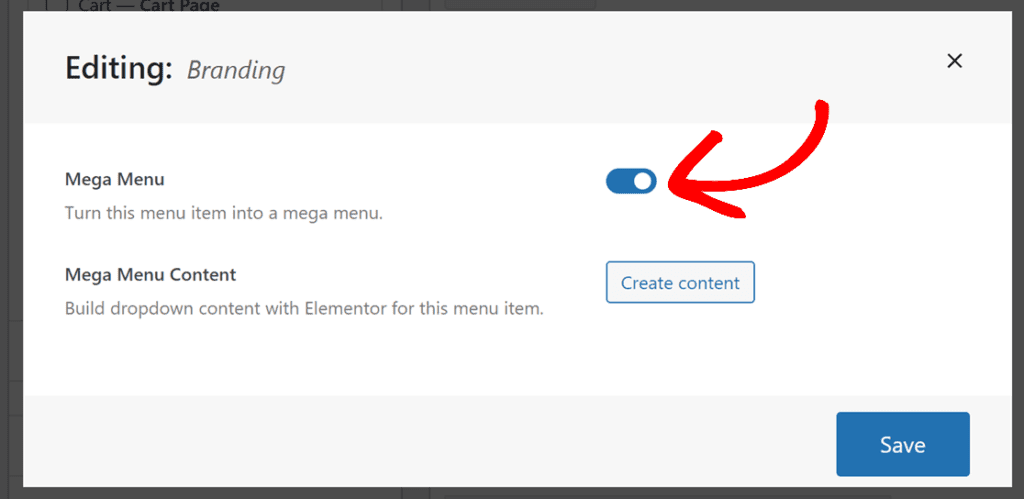Viewport: 1024px width, 499px height.
Task: Click the white knob of the Mega Menu switch
Action: (643, 181)
